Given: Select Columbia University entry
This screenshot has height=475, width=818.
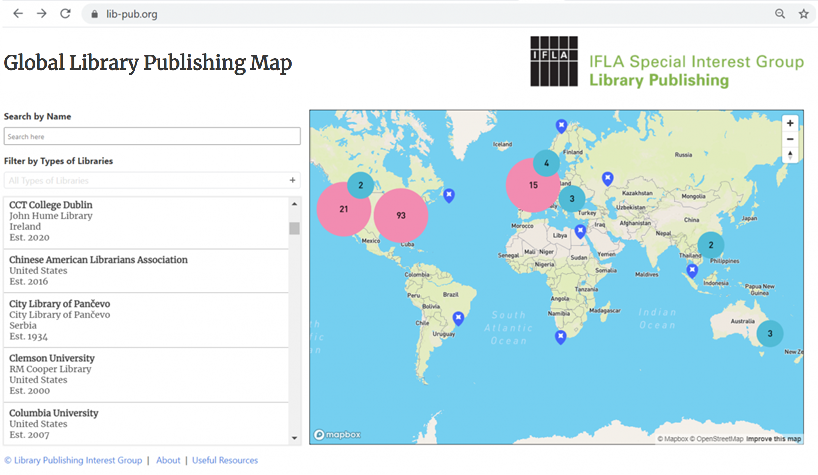Looking at the screenshot, I should coord(146,423).
